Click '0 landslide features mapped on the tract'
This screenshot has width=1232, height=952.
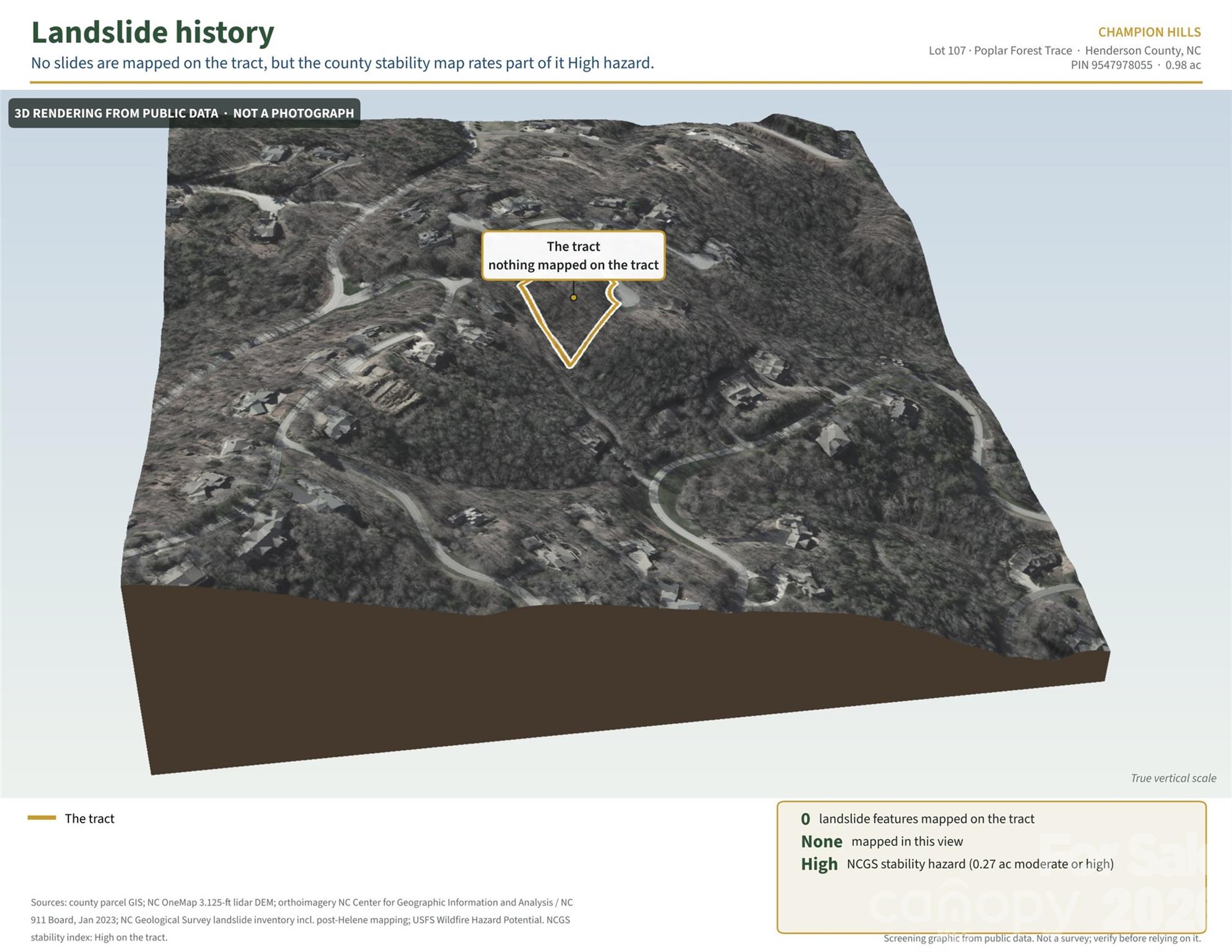point(917,819)
